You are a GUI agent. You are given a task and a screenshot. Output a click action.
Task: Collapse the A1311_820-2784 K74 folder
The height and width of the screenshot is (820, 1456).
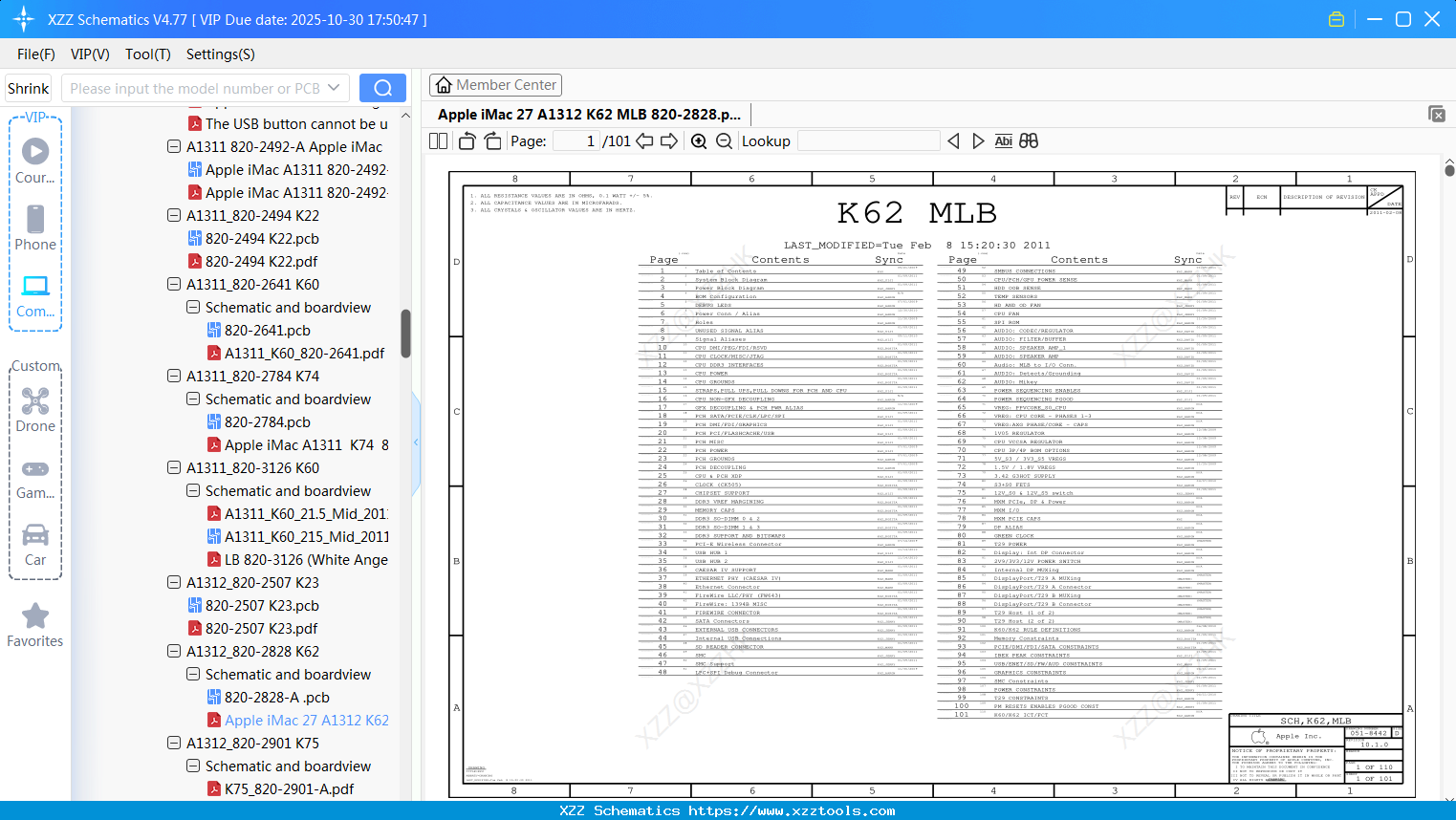[x=174, y=377]
